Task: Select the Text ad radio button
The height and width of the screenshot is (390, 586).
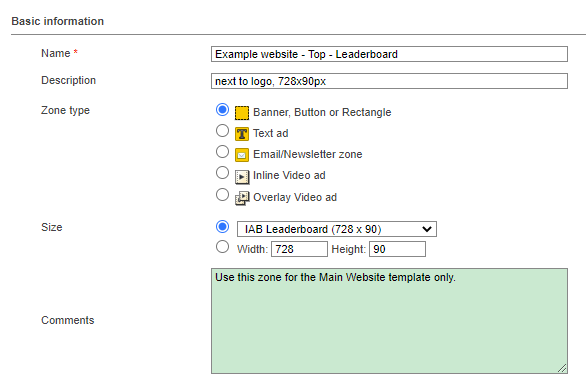Action: 222,131
